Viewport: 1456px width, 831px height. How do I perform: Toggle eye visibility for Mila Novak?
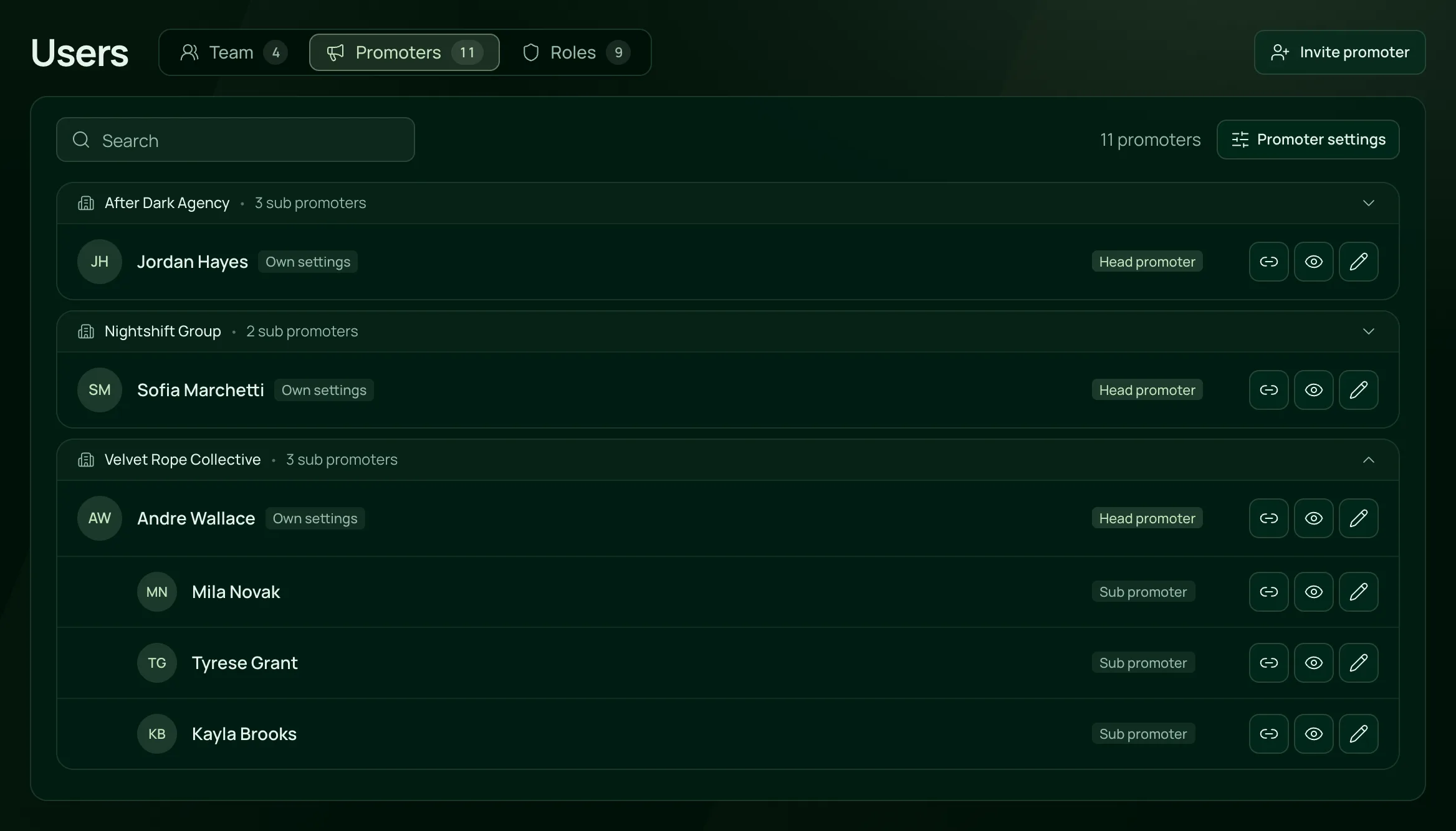point(1313,592)
